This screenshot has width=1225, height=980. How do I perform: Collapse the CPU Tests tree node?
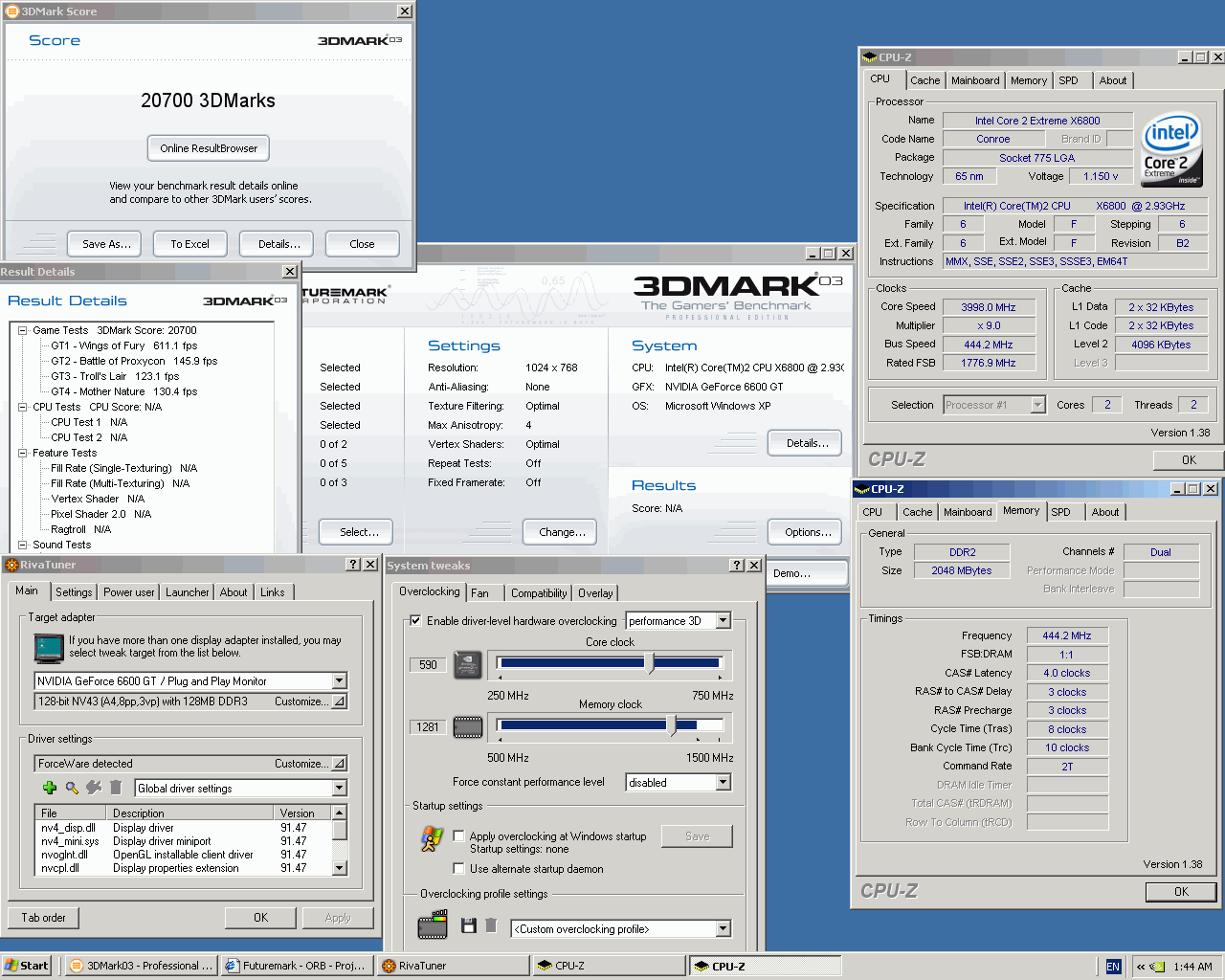click(22, 407)
